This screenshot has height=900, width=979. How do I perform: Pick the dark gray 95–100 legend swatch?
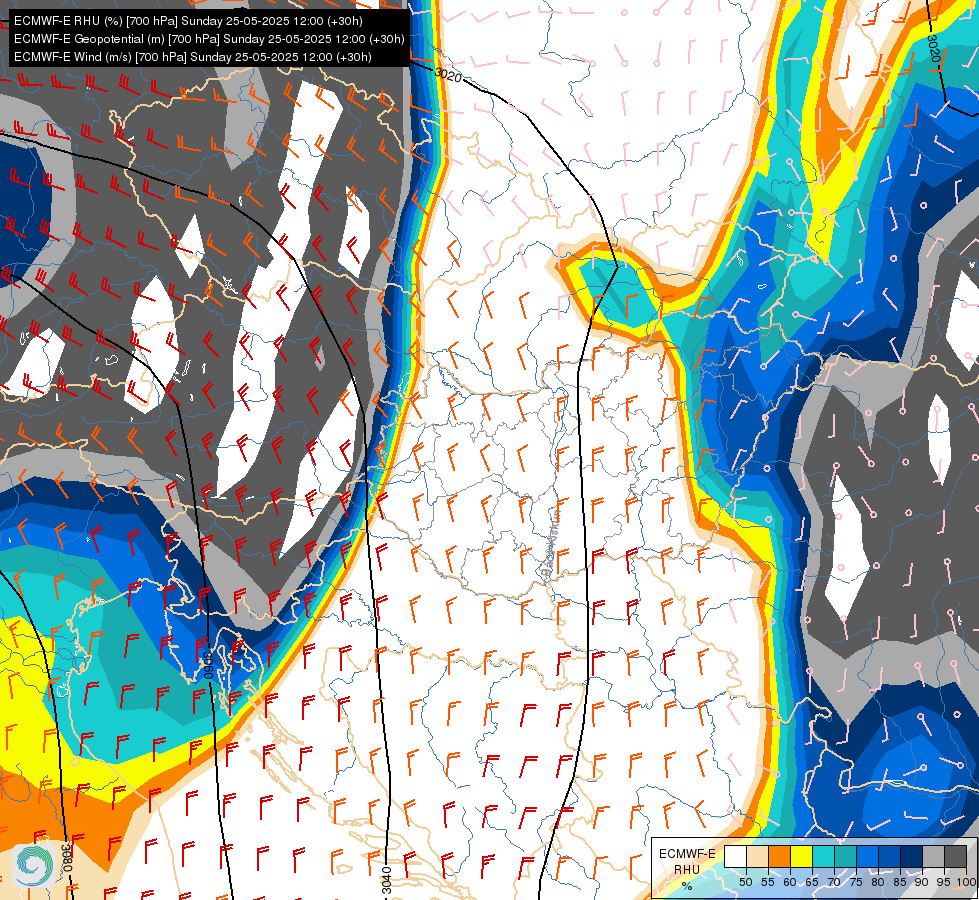tap(955, 857)
